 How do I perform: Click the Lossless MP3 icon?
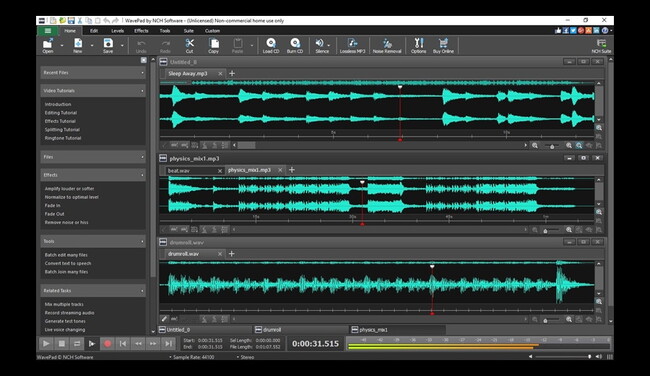(x=352, y=45)
